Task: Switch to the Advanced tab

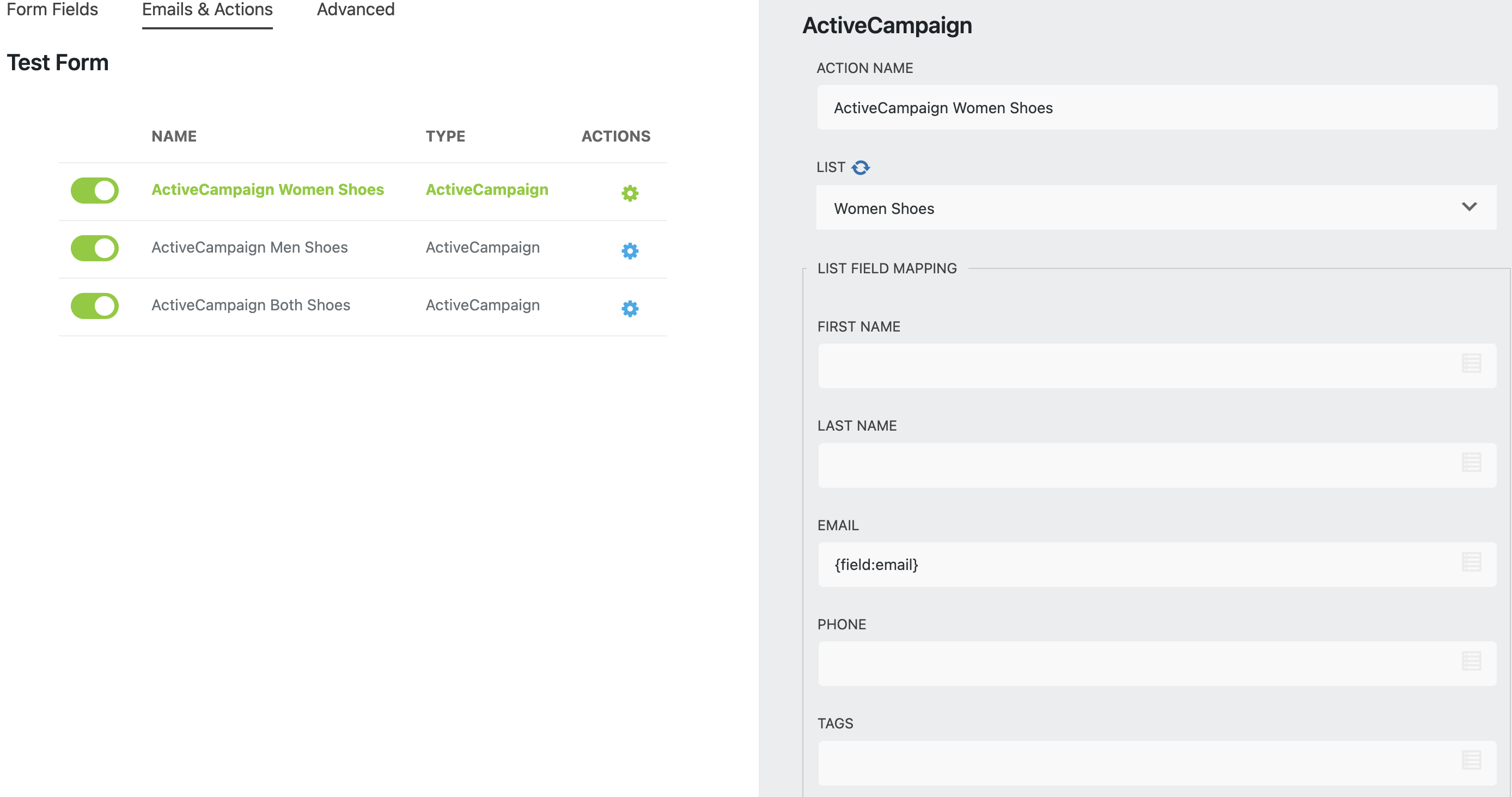Action: tap(356, 10)
